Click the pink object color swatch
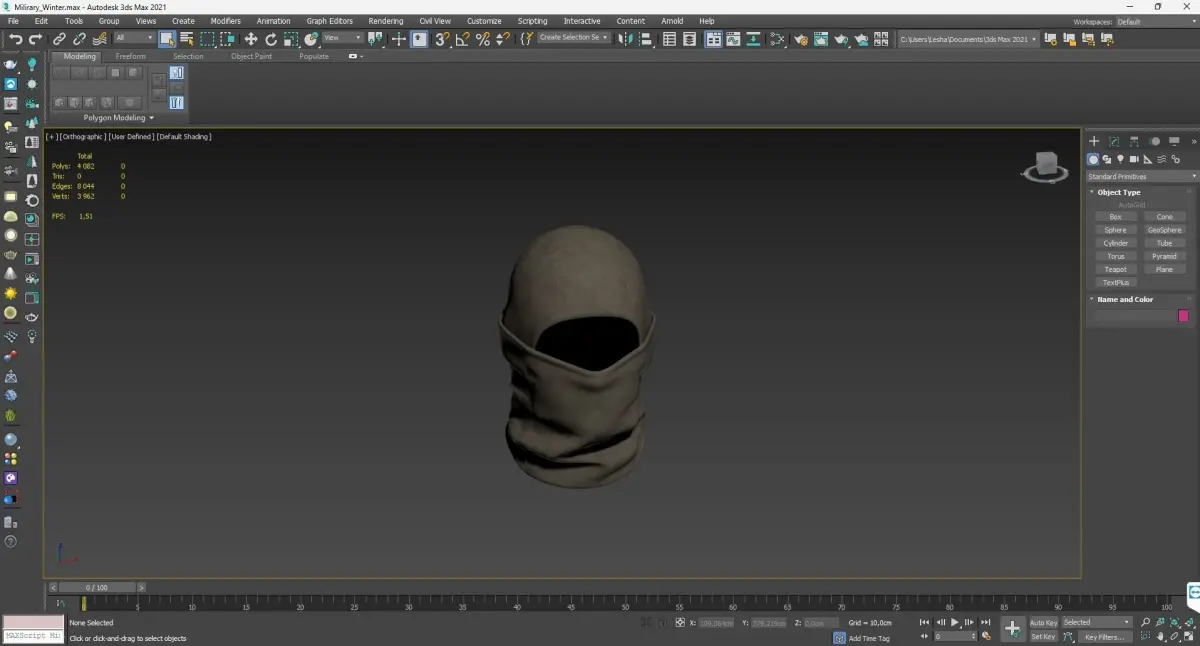Screen dimensions: 1200x646 tap(1183, 316)
